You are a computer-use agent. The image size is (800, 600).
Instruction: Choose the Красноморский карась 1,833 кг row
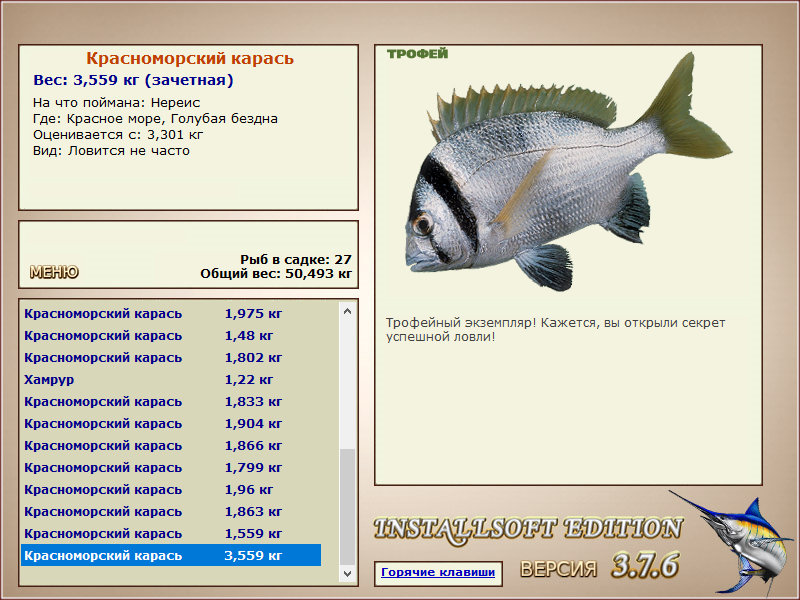point(171,402)
